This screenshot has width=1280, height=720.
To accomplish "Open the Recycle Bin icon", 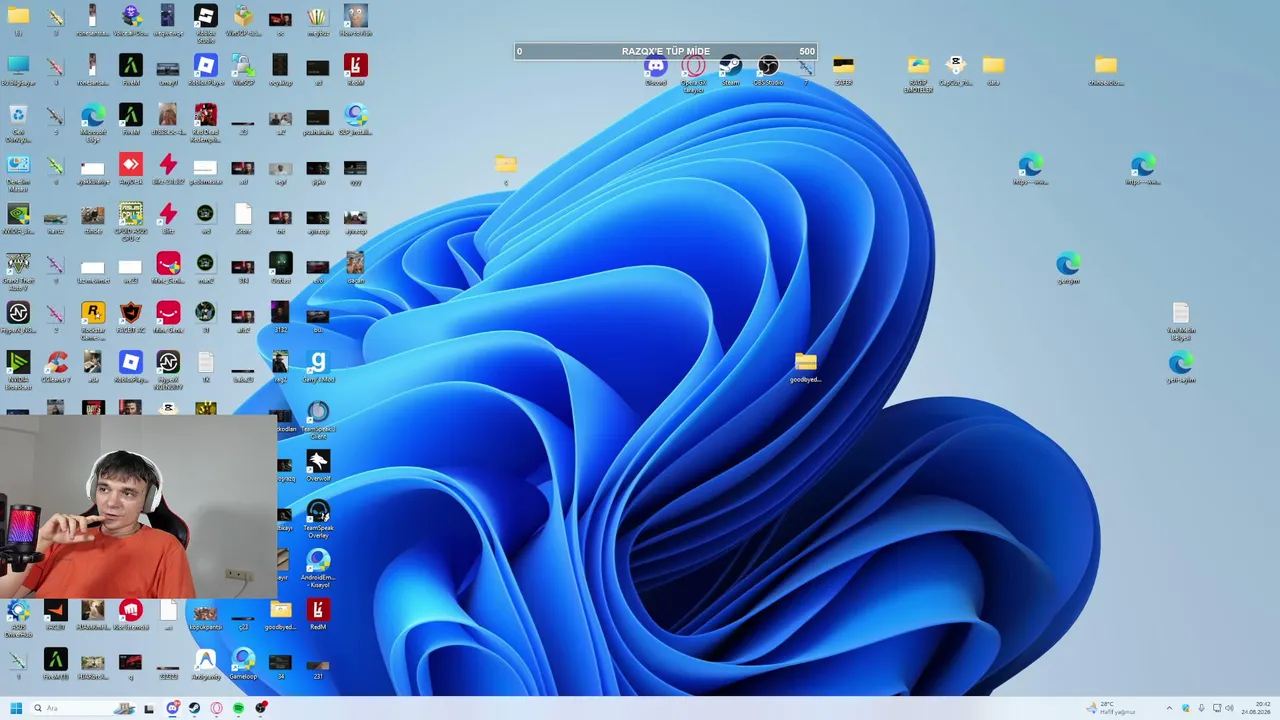I will point(18,123).
